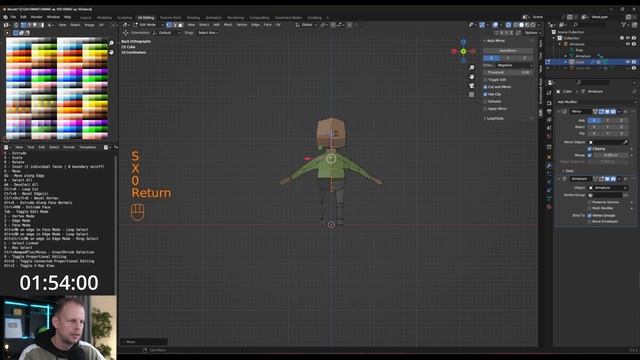
Task: Adjust the Threshold slider in Auto Mirror
Action: coord(508,72)
